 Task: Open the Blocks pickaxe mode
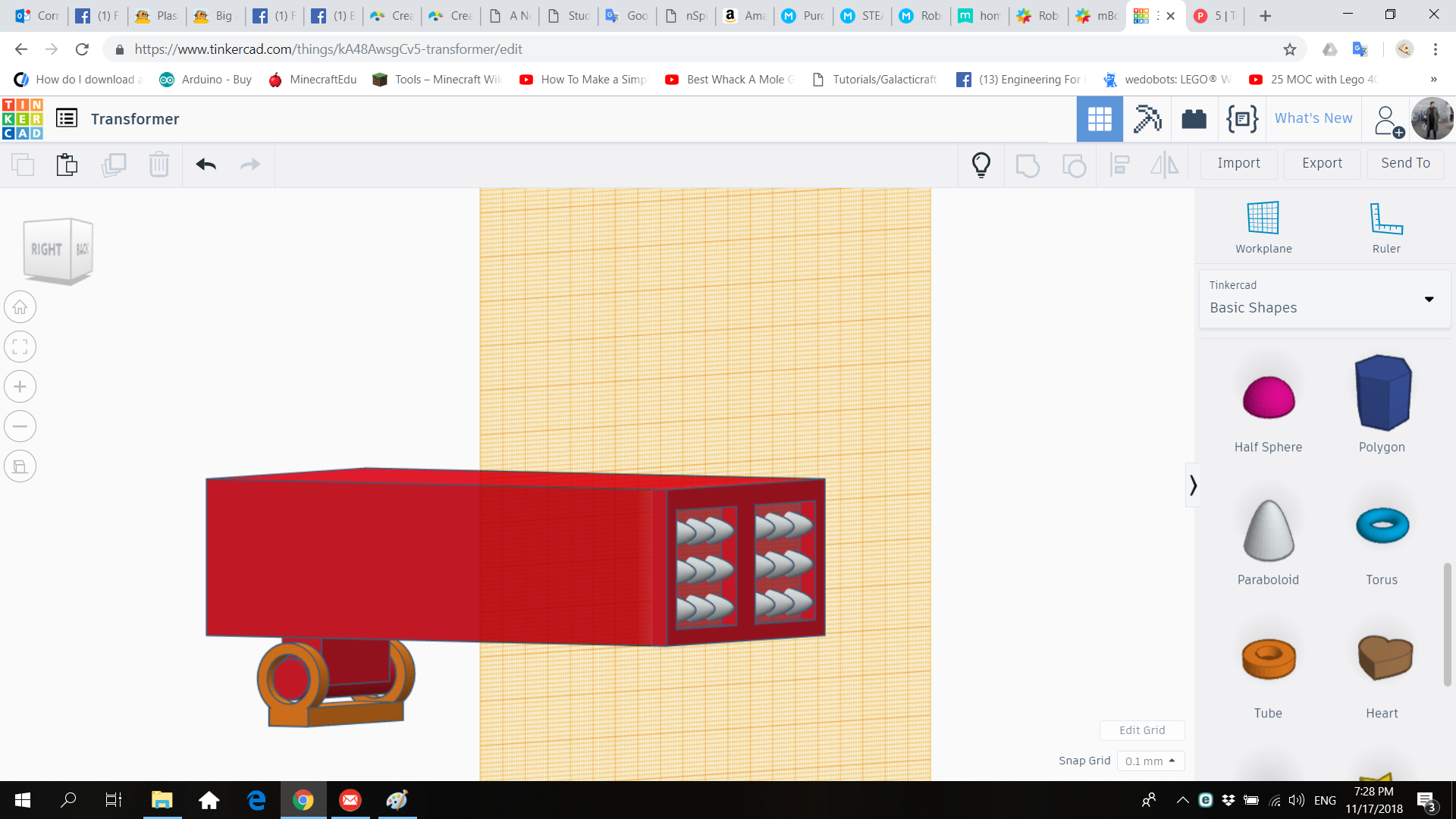tap(1147, 119)
